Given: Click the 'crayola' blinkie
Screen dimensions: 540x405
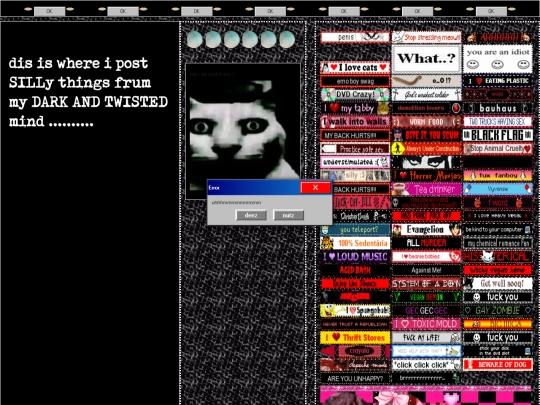Looking at the screenshot, I should [x=355, y=351].
